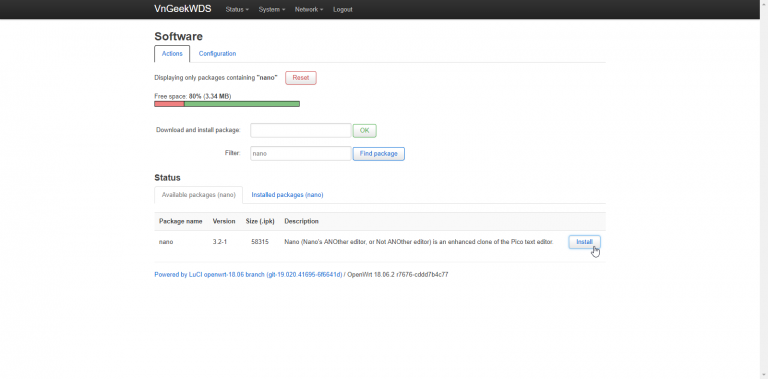Screen dimensions: 768x379
Task: Click the free space usage bar
Action: click(x=227, y=104)
